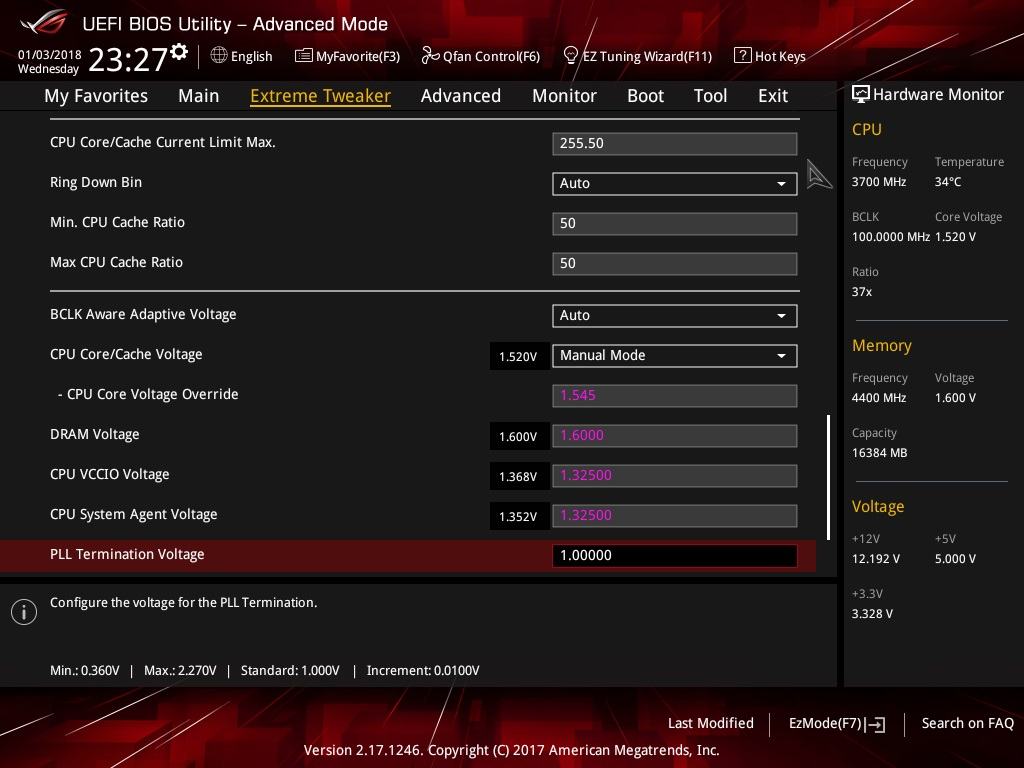Edit CPU Core Voltage Override field
The width and height of the screenshot is (1024, 768).
click(x=674, y=396)
